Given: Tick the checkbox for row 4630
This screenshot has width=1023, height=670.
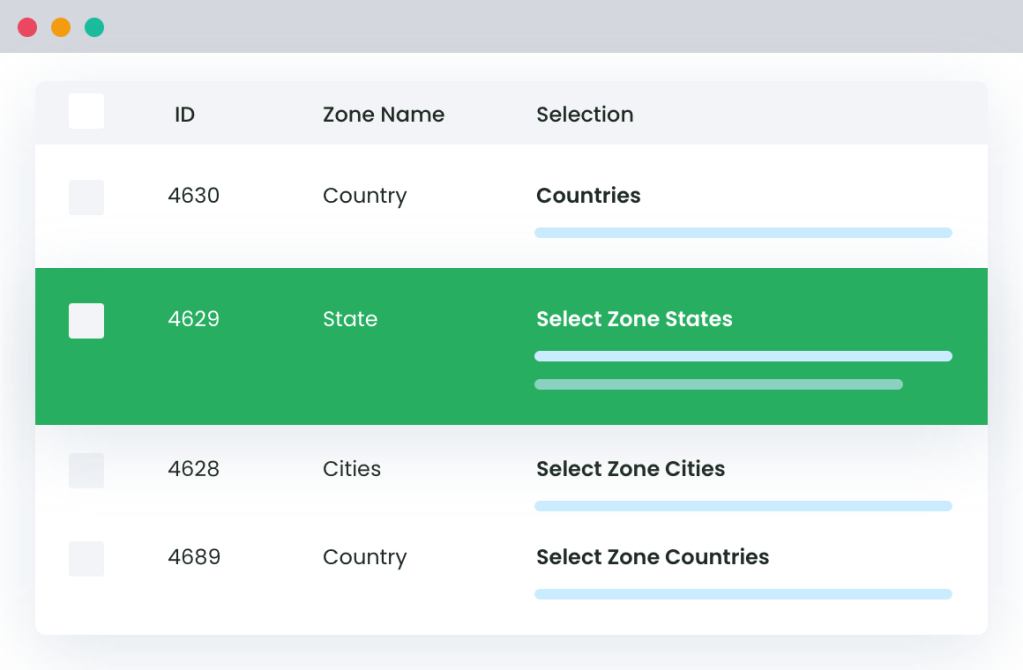Looking at the screenshot, I should [86, 197].
